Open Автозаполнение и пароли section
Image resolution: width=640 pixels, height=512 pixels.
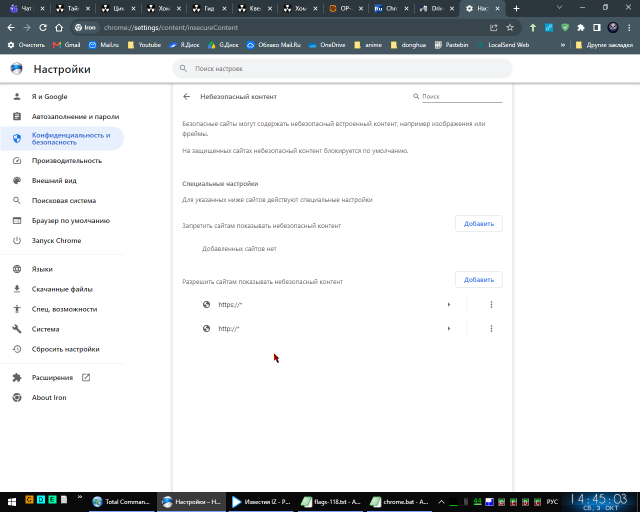62,117
